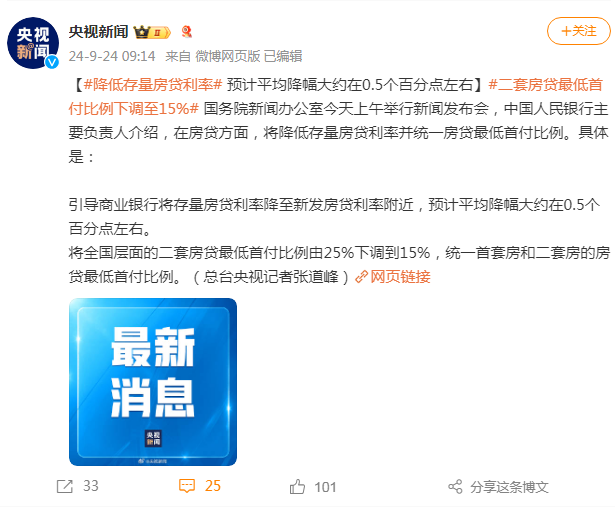Click the share icon next to 分享这条博文
This screenshot has width=615, height=512.
pyautogui.click(x=455, y=487)
